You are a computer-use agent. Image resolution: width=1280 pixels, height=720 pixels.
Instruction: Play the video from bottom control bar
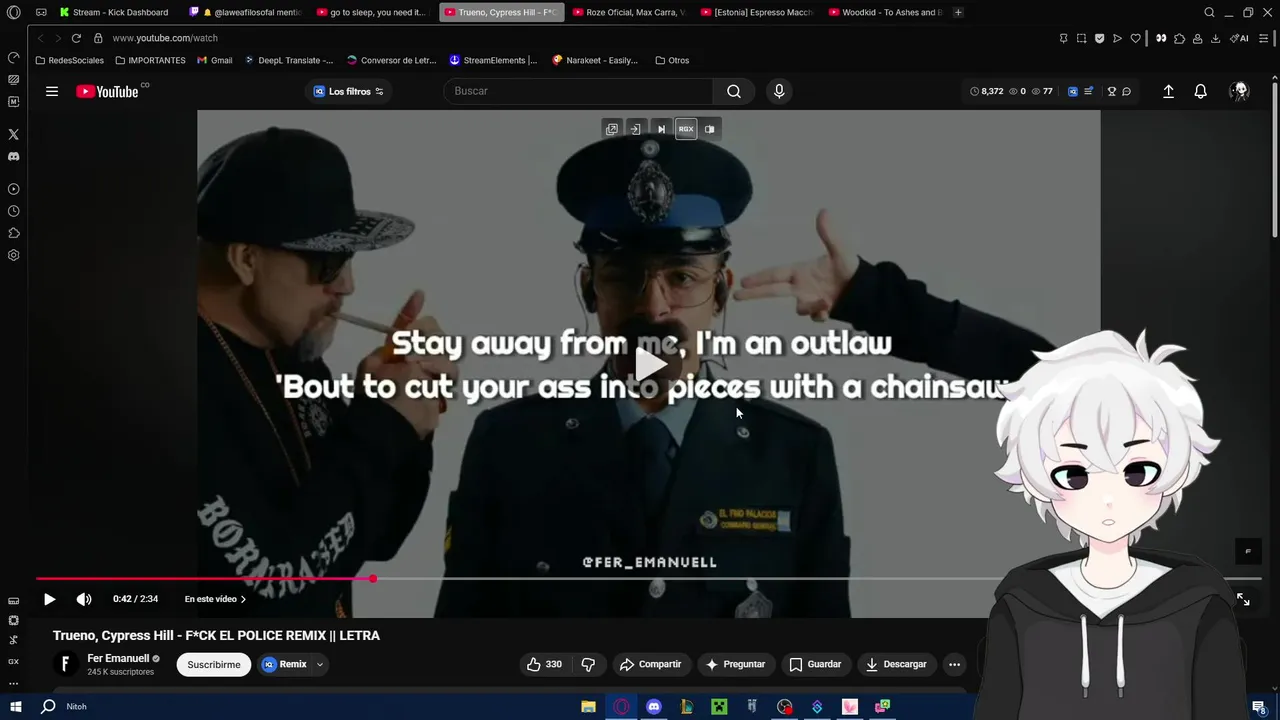49,599
